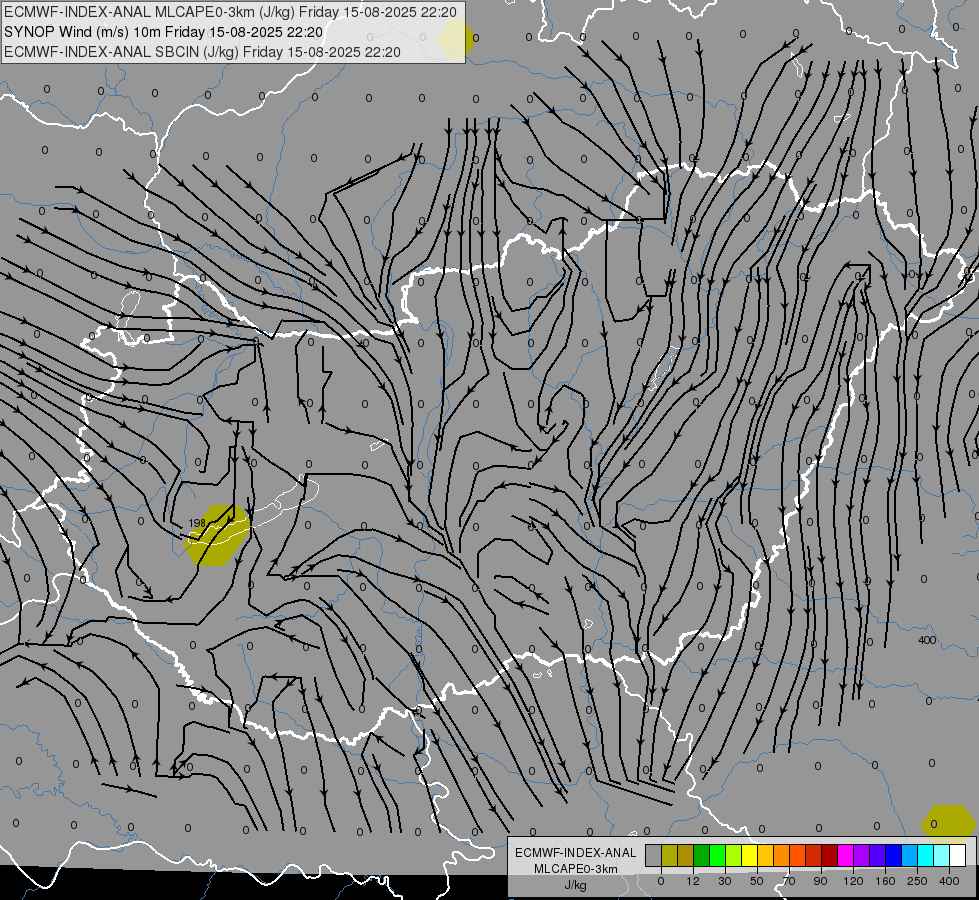The height and width of the screenshot is (900, 979).
Task: Click the J/kg unit label in legend
Action: click(576, 885)
